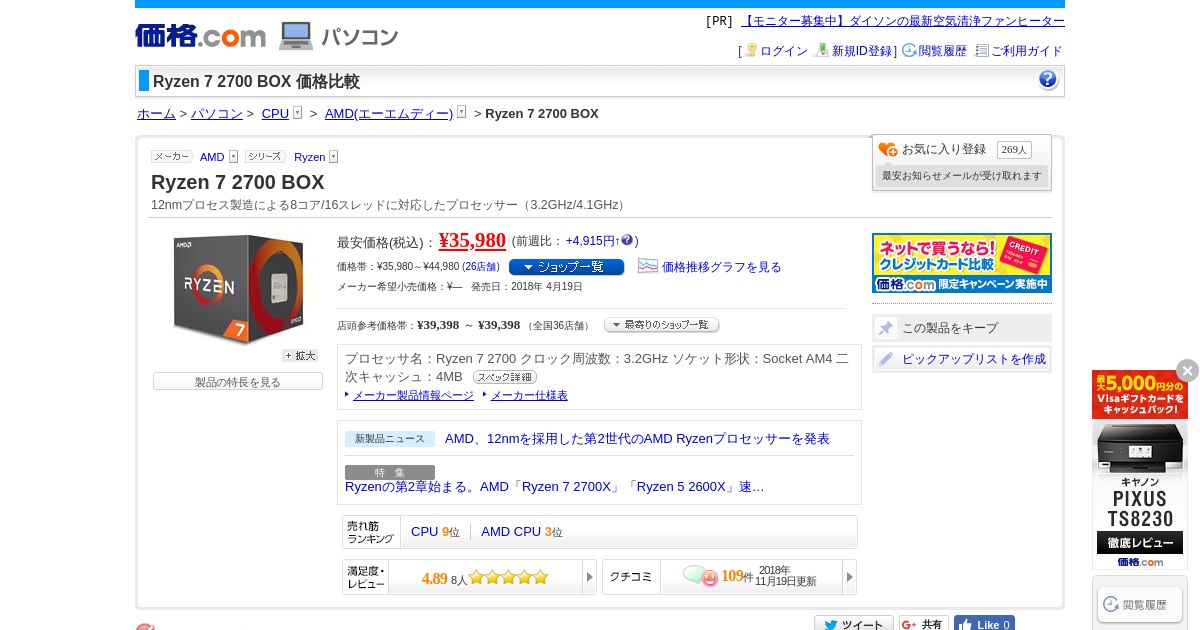Image resolution: width=1200 pixels, height=630 pixels.
Task: Click the 拡大 enlarge image button
Action: [x=300, y=356]
